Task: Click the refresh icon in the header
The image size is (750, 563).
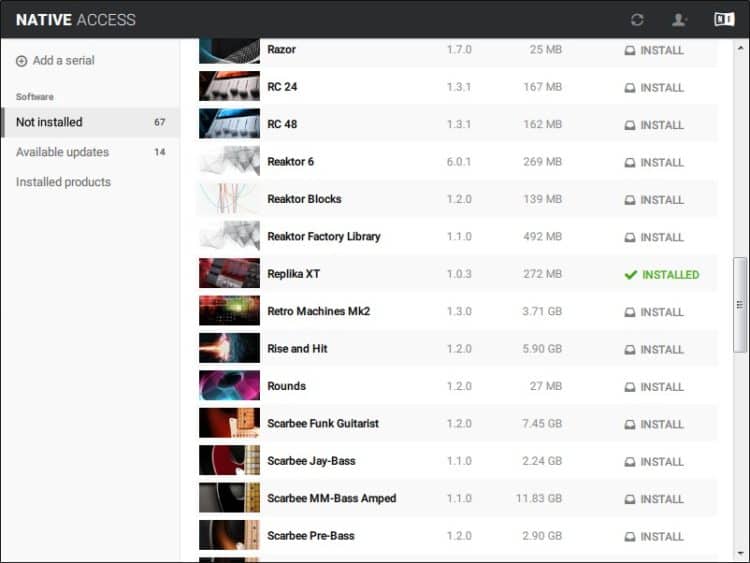Action: 637,20
